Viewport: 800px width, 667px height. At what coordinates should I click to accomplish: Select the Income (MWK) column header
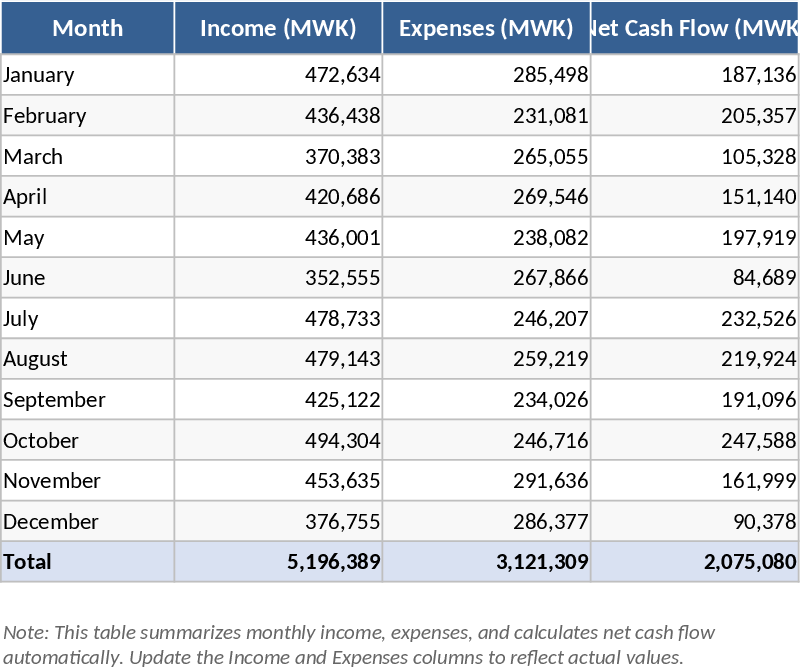coord(278,28)
